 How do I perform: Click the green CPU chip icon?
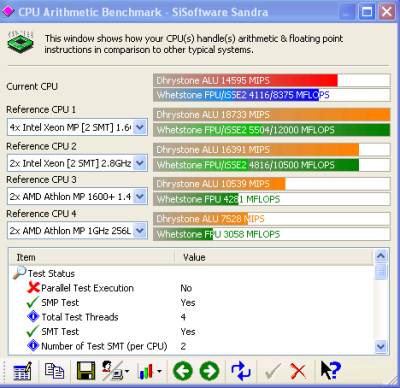coord(21,42)
